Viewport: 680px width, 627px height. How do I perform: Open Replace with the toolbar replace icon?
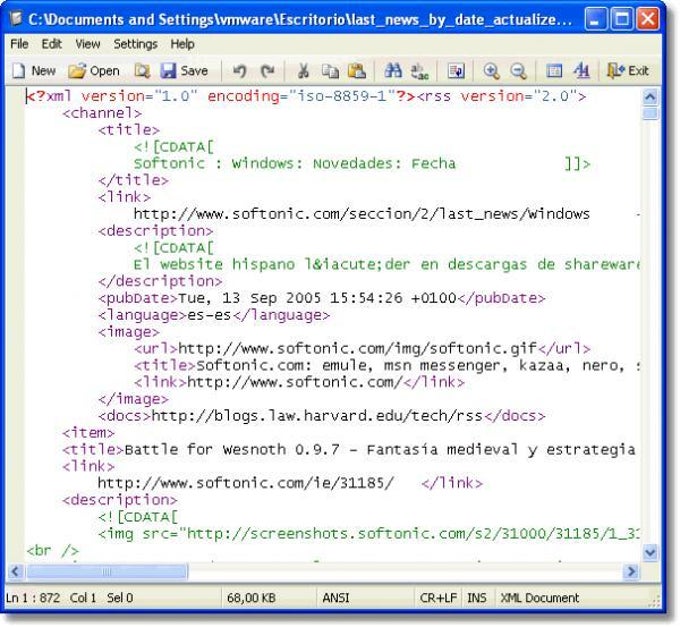point(420,70)
